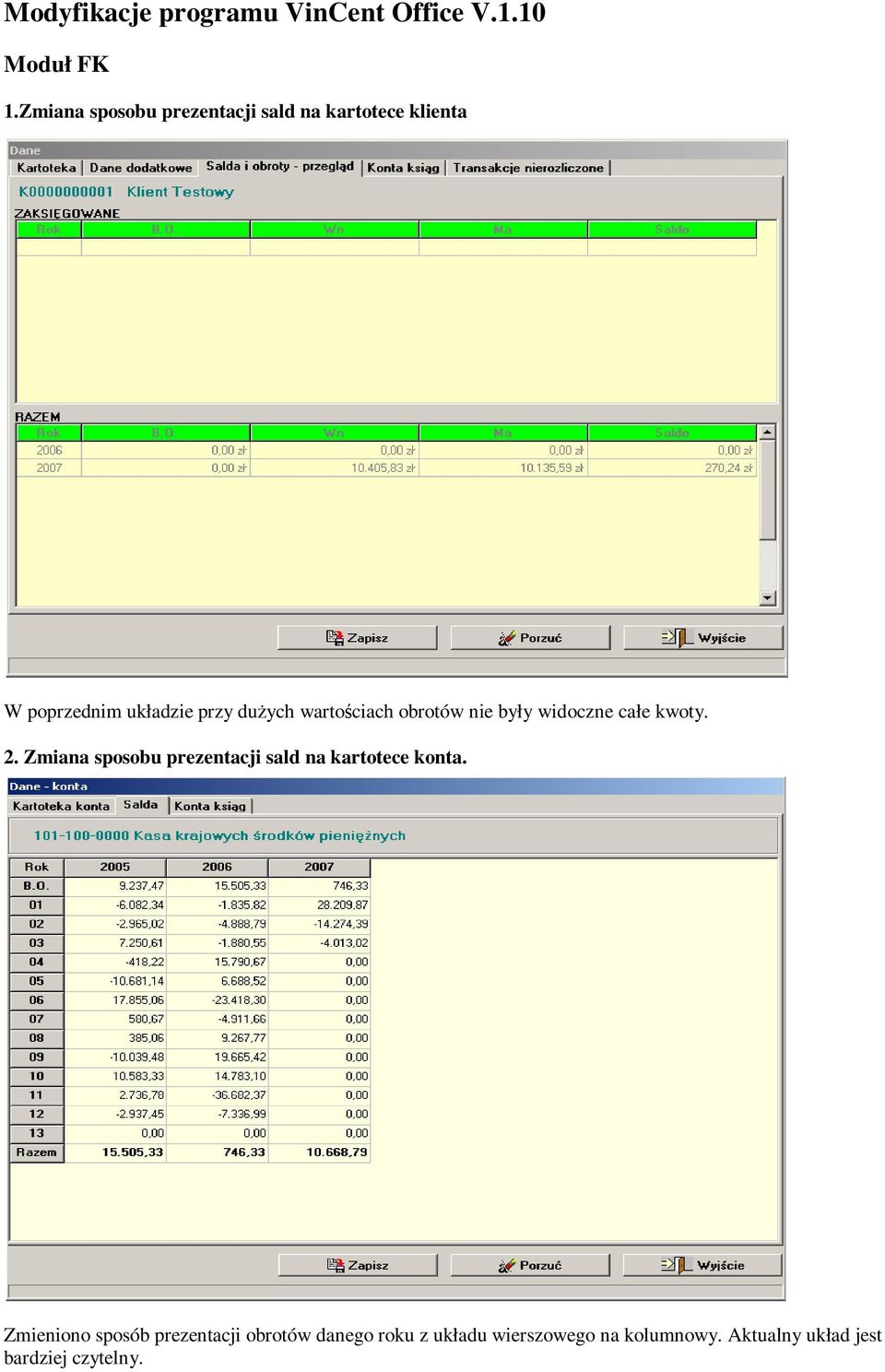
Task: Click Zapisz button in the Dane window
Action: [357, 638]
